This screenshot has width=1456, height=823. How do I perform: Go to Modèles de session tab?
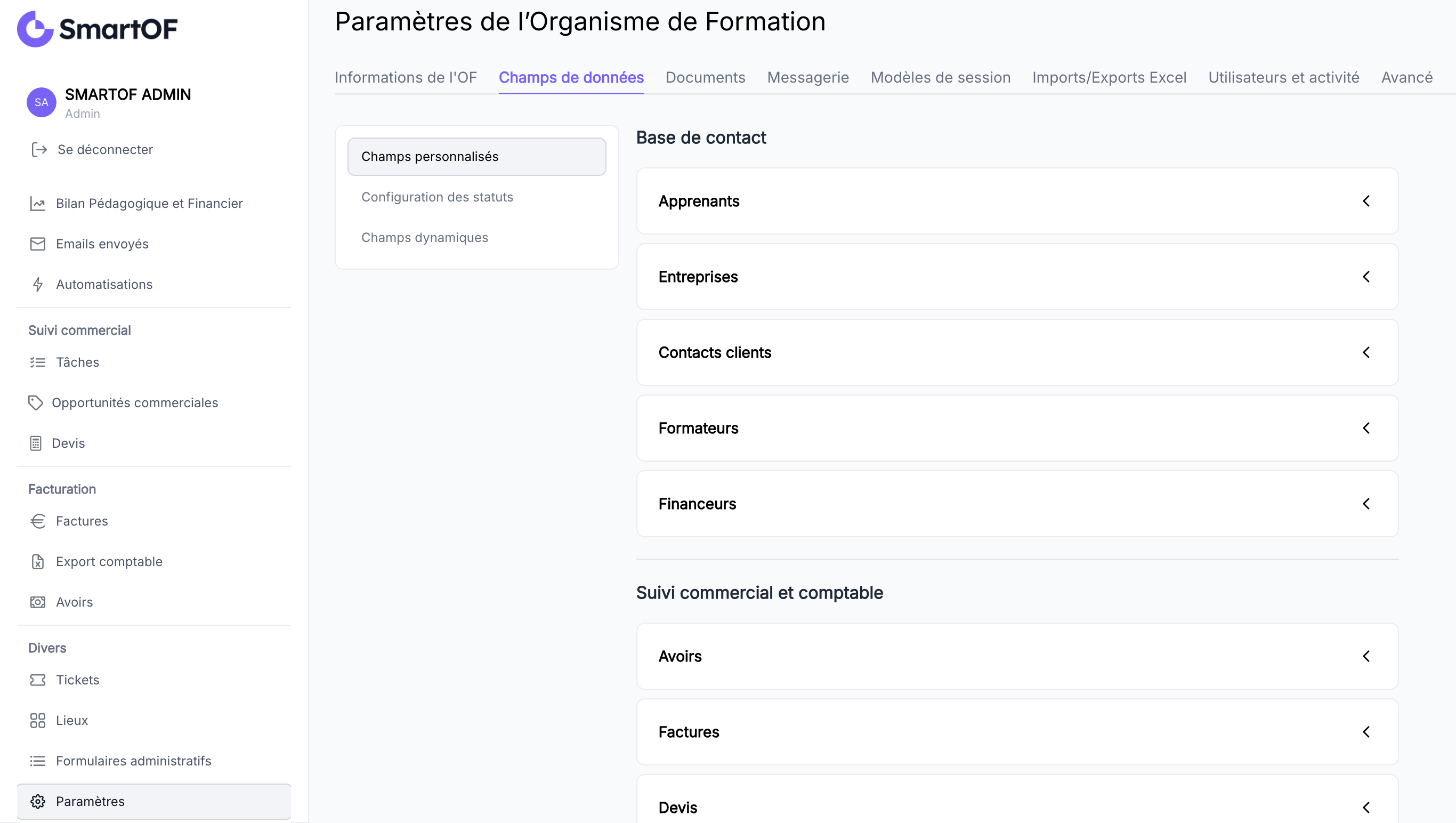[941, 77]
